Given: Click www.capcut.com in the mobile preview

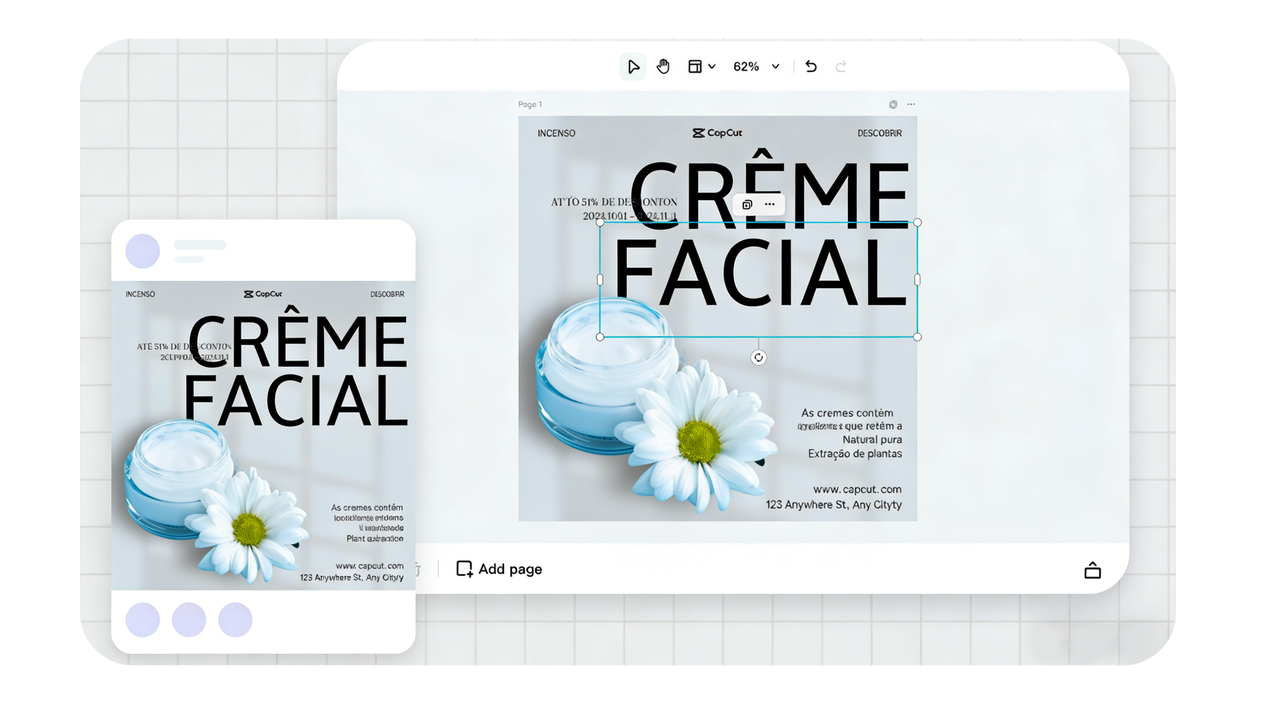Looking at the screenshot, I should click(x=368, y=566).
